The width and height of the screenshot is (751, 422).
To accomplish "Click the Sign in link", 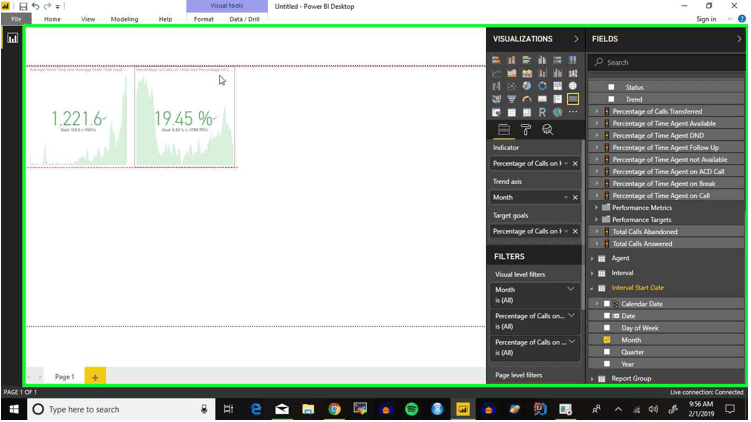I will [x=706, y=19].
